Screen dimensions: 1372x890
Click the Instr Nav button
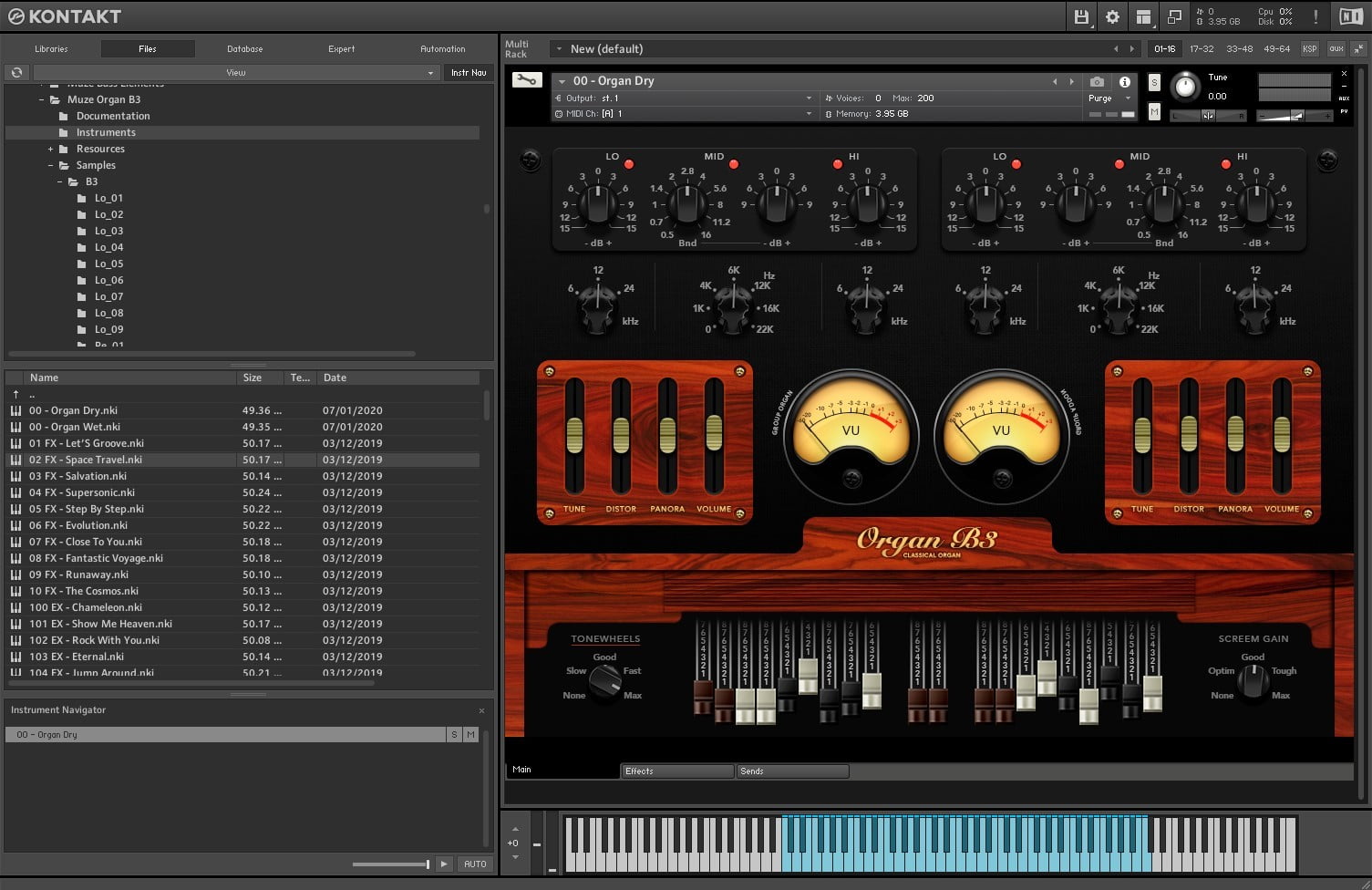coord(469,72)
